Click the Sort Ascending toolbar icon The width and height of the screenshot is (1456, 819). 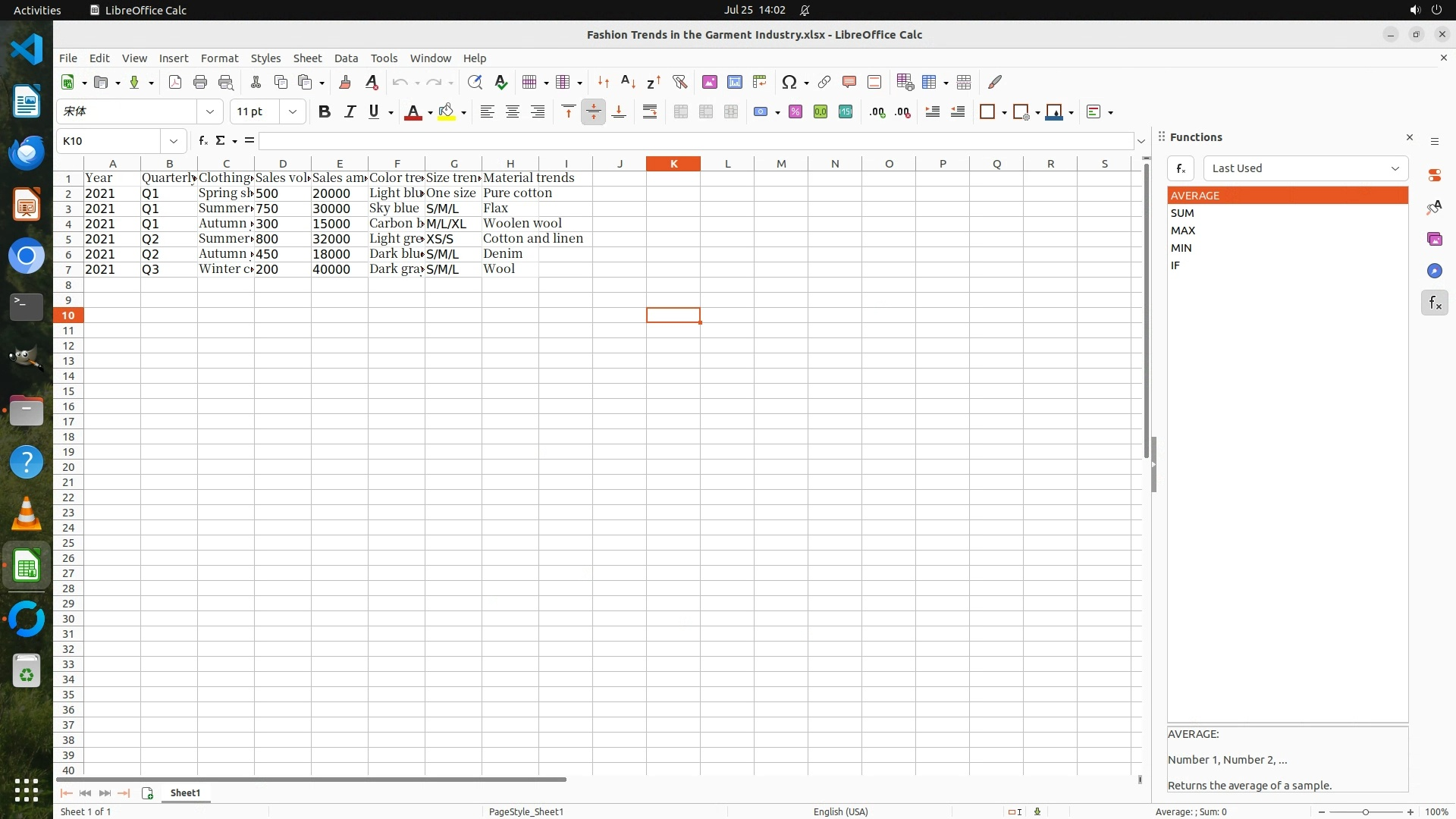click(x=628, y=82)
